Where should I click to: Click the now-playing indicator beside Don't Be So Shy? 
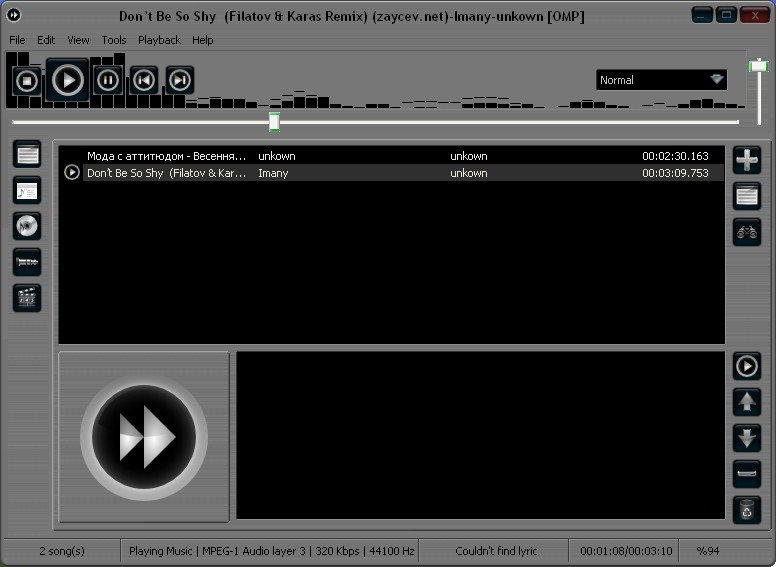[72, 172]
